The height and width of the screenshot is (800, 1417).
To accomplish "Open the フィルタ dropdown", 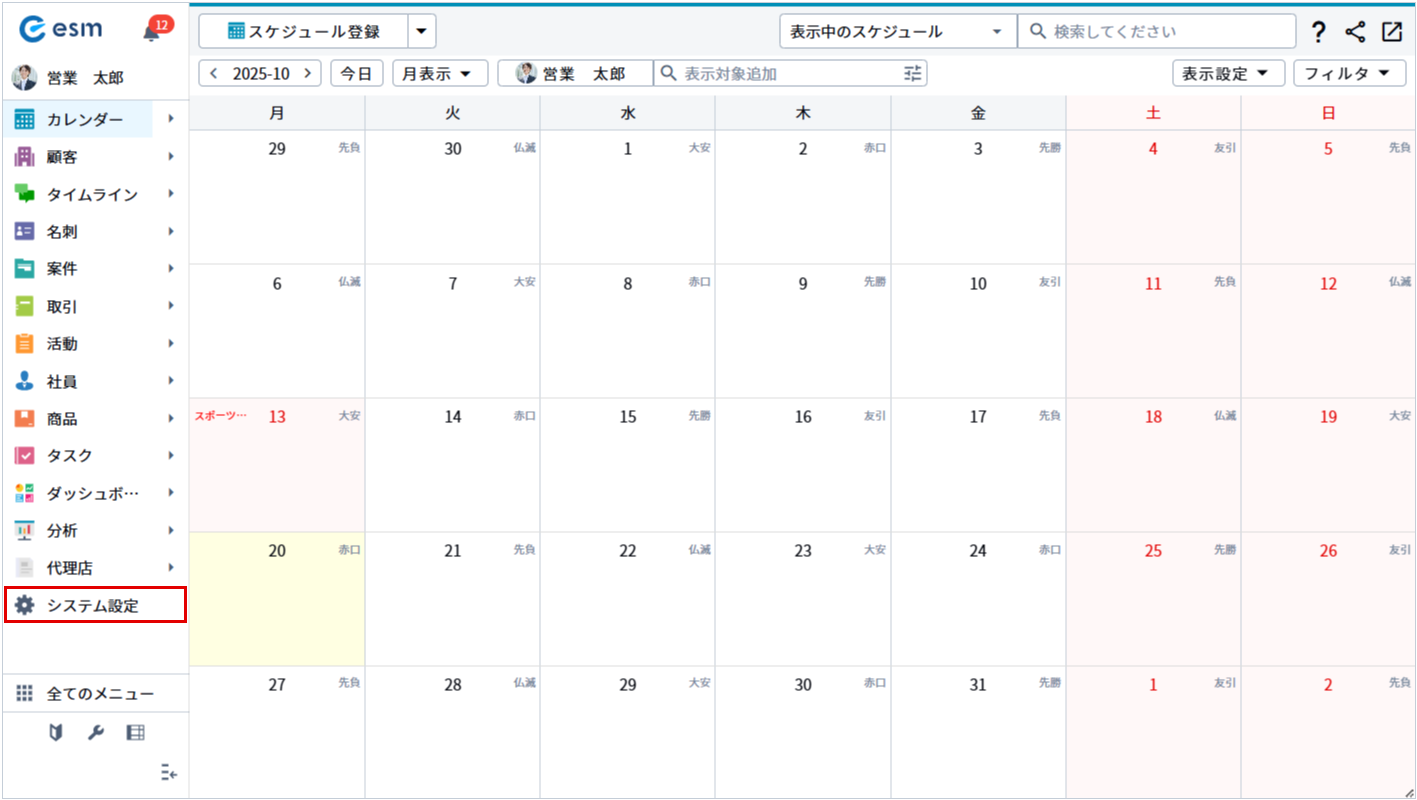I will pos(1348,73).
